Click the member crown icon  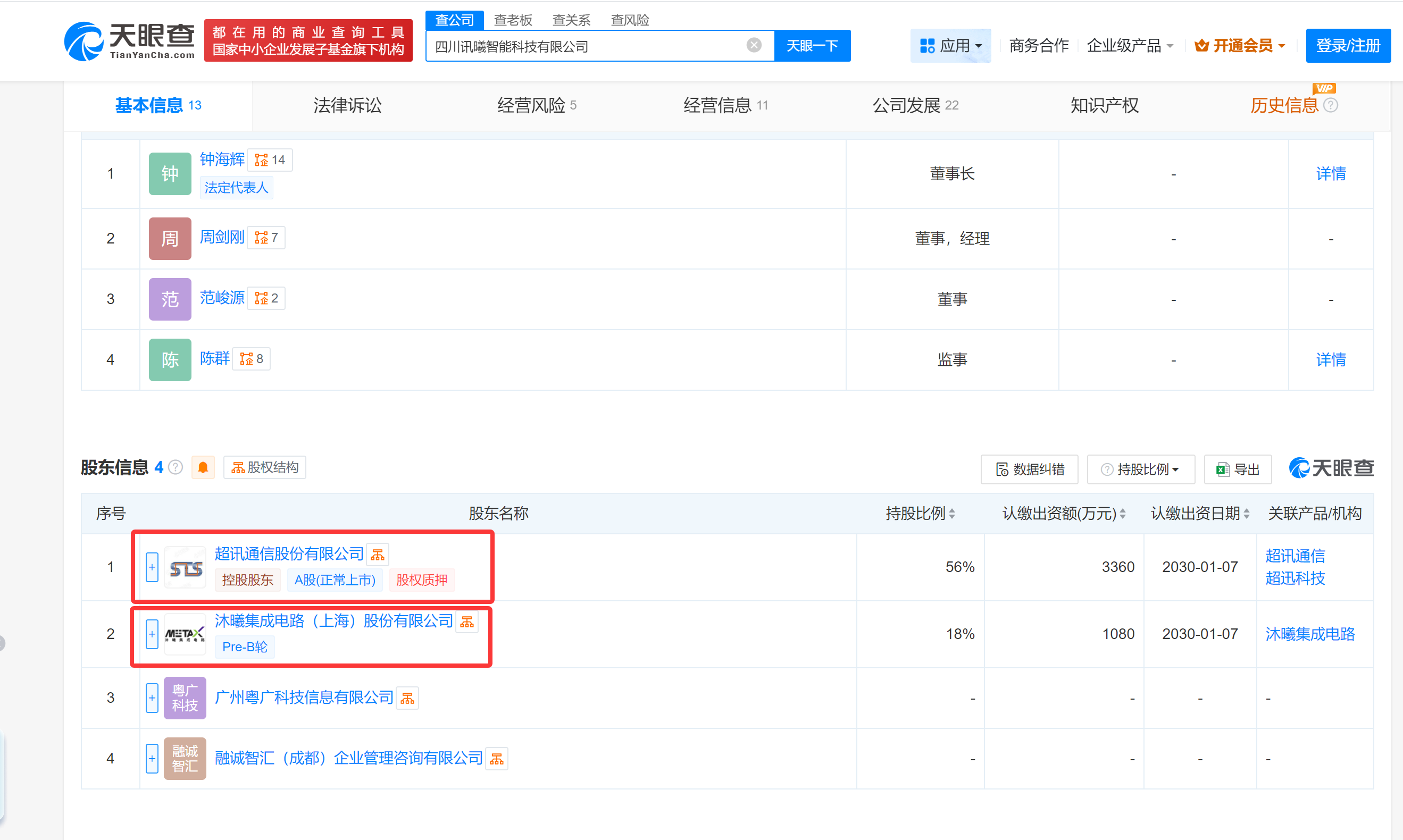1201,46
